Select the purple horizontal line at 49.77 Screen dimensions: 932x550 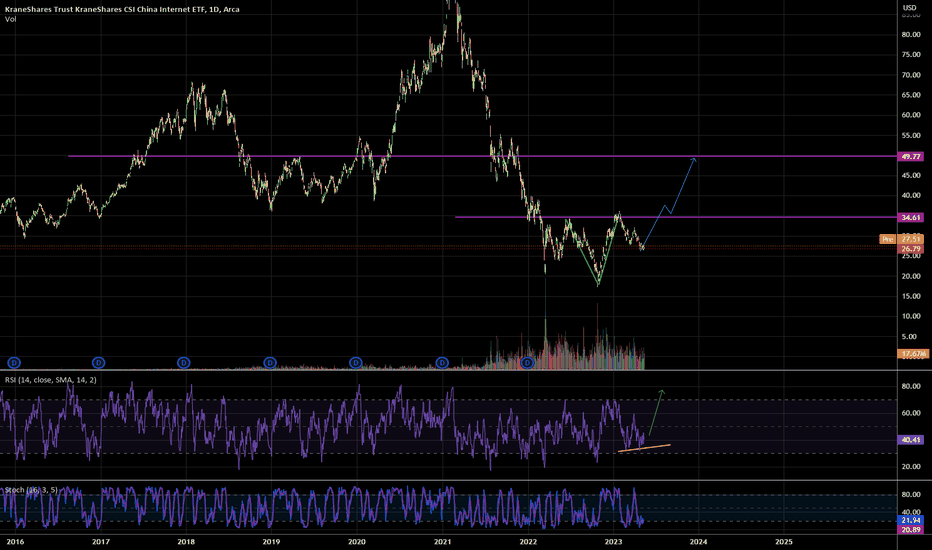pos(481,156)
